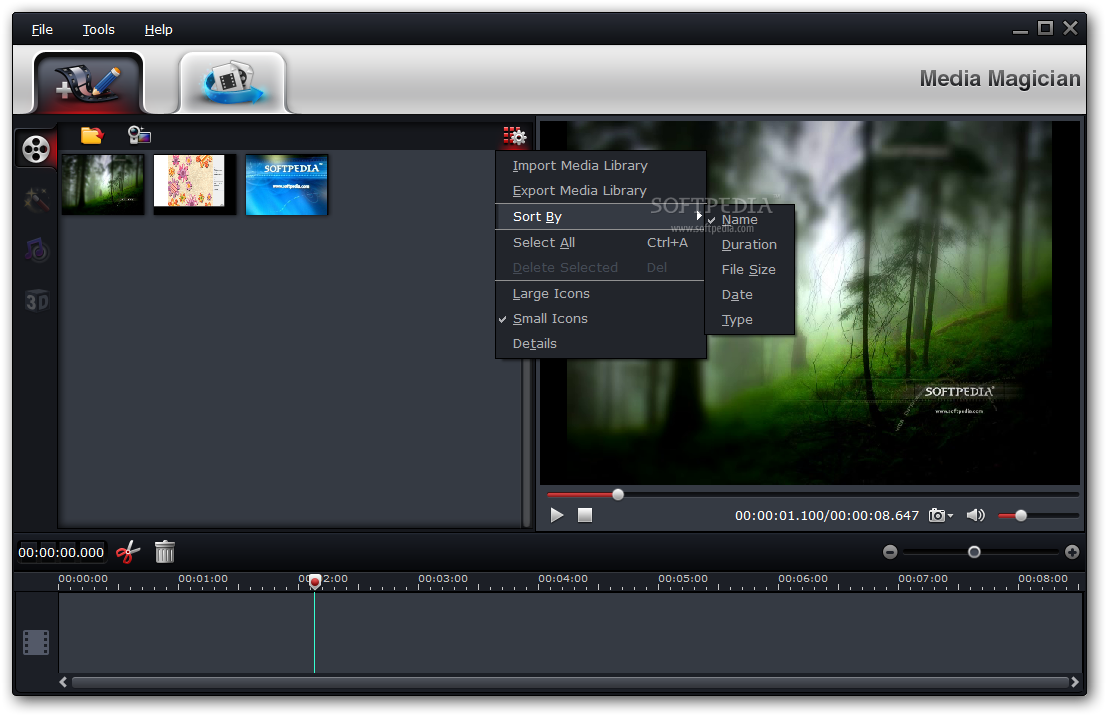Sort media by File Size

[750, 270]
